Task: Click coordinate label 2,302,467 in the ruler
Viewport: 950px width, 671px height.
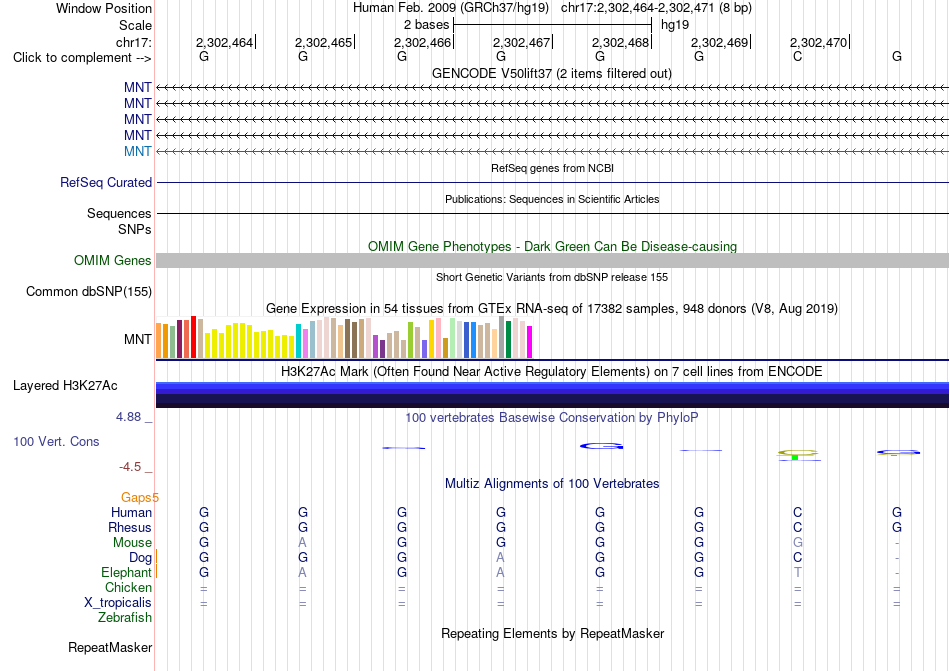Action: [x=521, y=42]
